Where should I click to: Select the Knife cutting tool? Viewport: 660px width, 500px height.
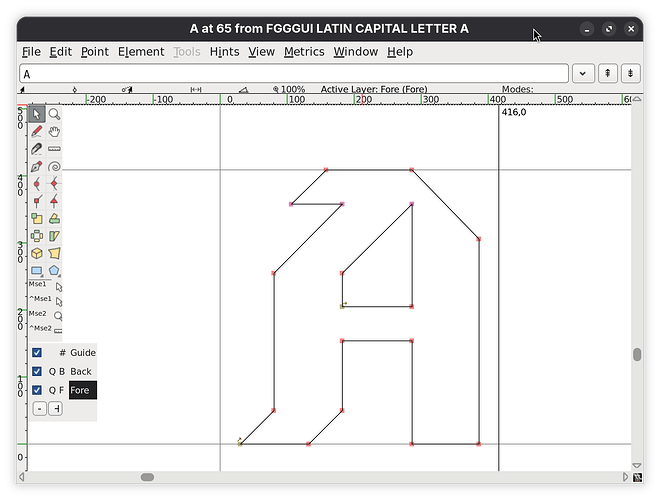point(37,149)
